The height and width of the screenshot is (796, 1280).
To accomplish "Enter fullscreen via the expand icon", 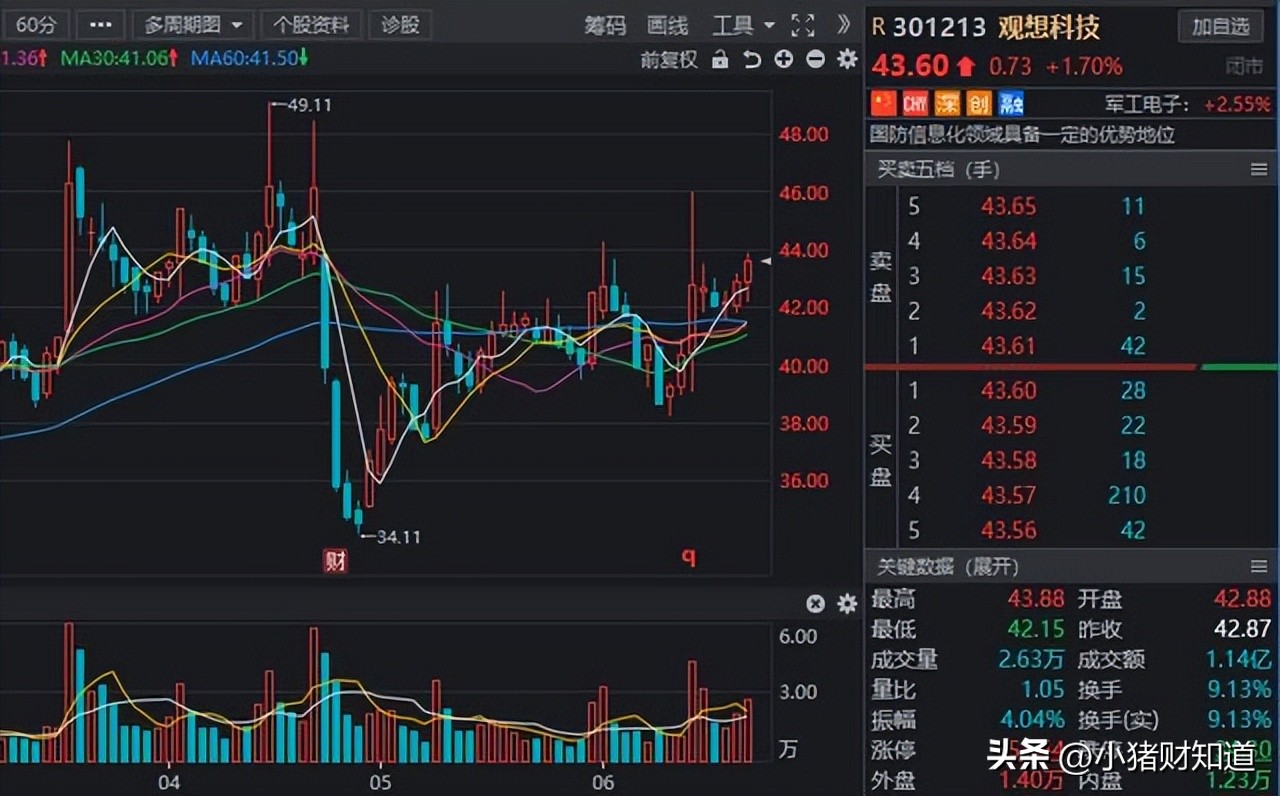I will pos(802,25).
